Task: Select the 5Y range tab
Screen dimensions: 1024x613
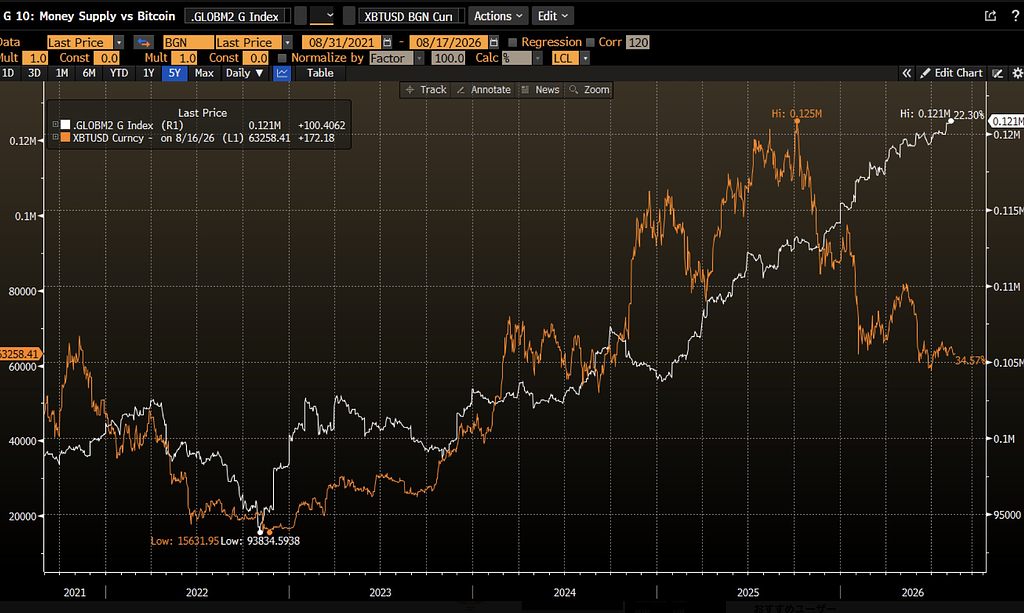Action: 174,73
